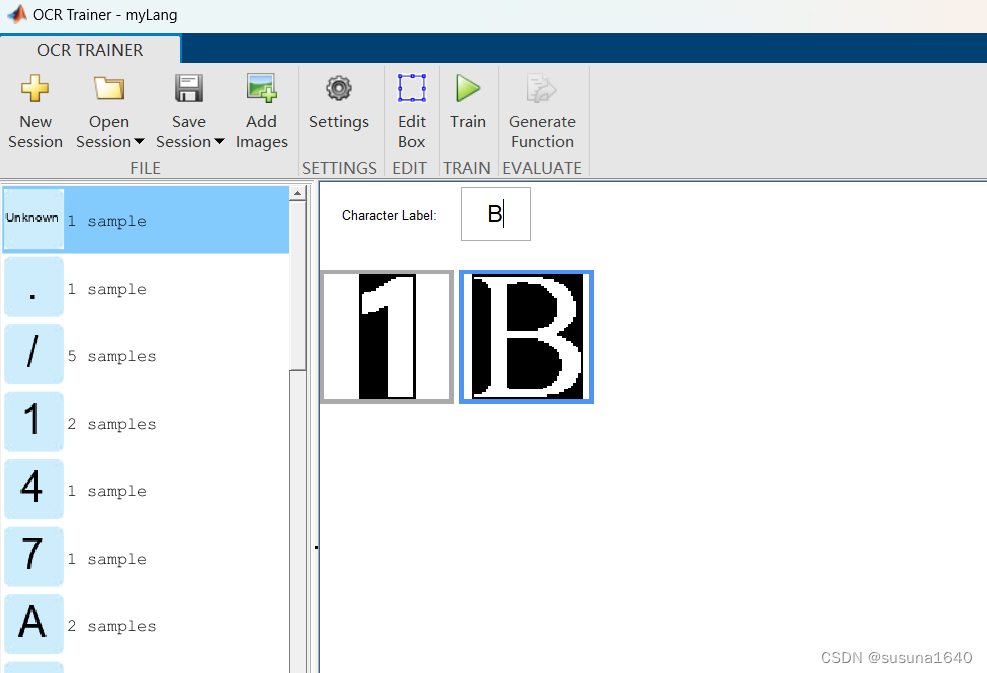Expand the Open Session dropdown arrow
This screenshot has width=987, height=673.
139,142
